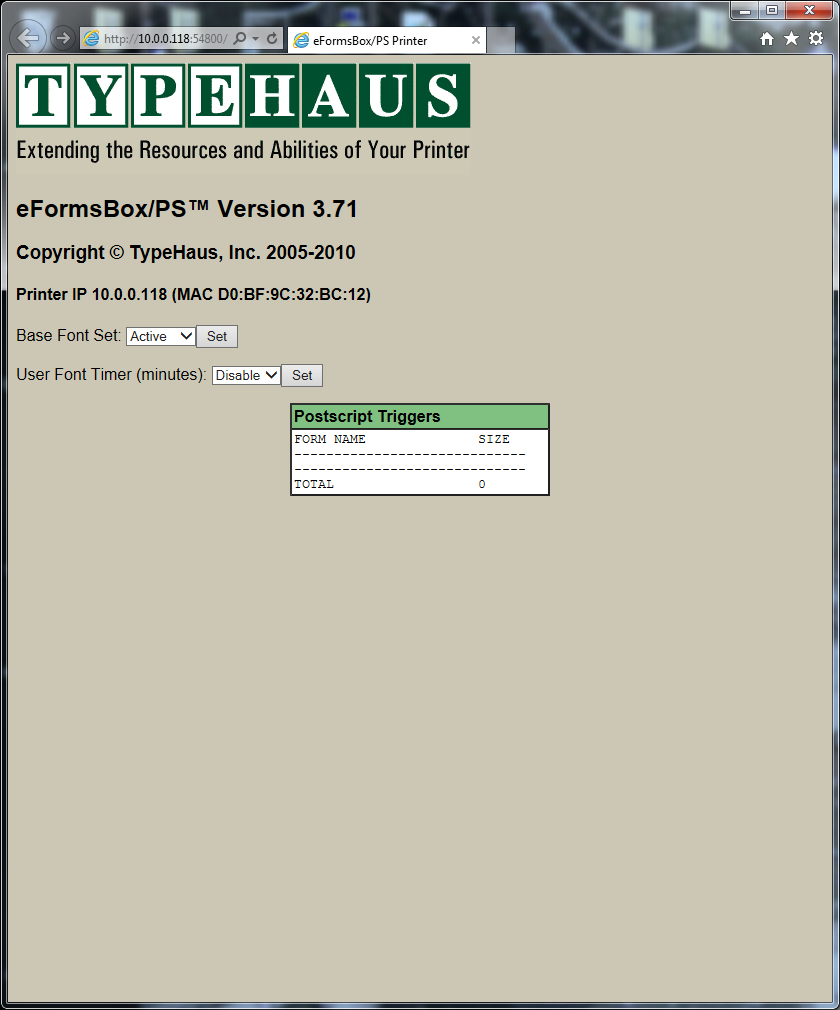Close the eFormsBox/PS Printer tab
The height and width of the screenshot is (1010, 840).
click(475, 41)
